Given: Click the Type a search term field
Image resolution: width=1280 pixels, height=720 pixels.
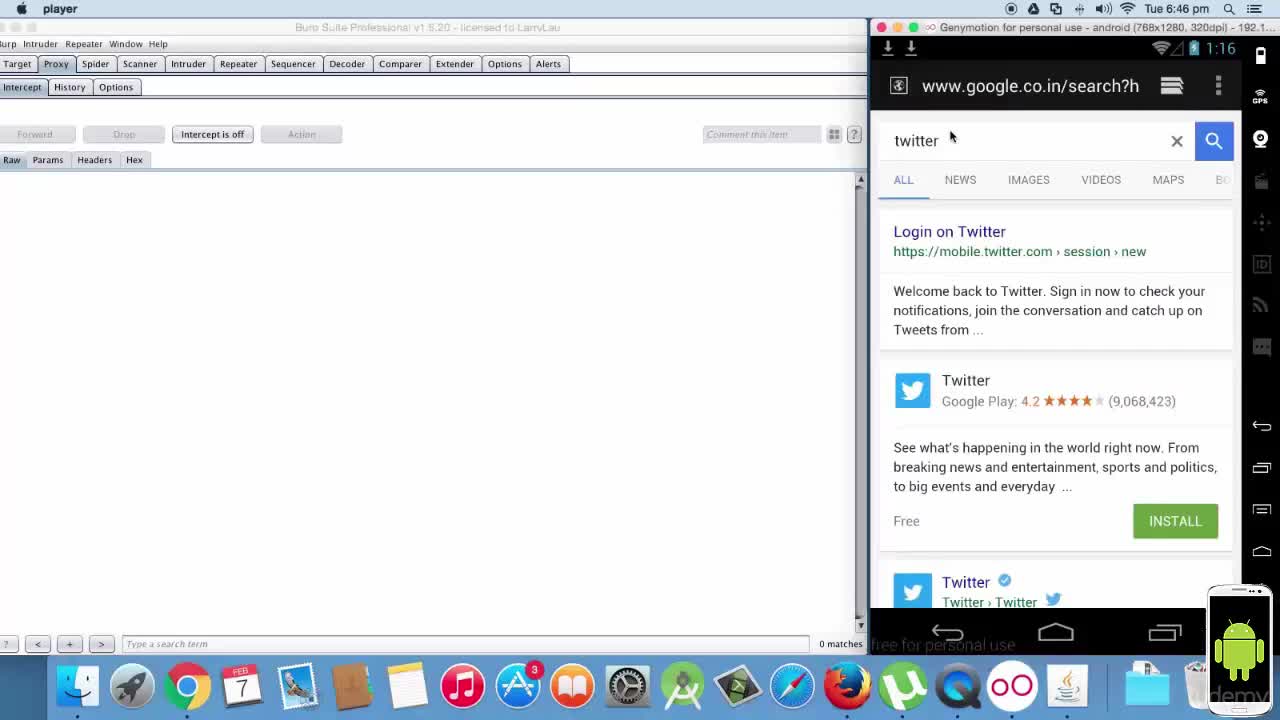Looking at the screenshot, I should click(465, 644).
